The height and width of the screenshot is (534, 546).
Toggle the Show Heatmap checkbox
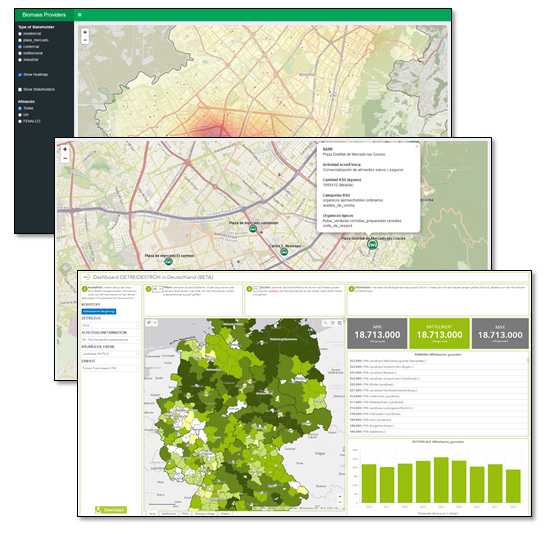pyautogui.click(x=20, y=75)
